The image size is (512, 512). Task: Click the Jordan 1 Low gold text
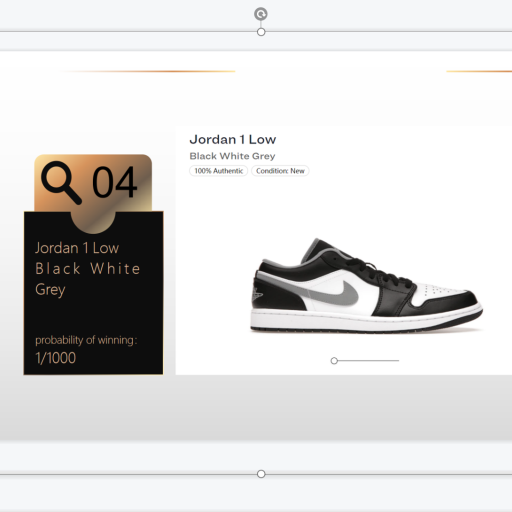click(77, 248)
